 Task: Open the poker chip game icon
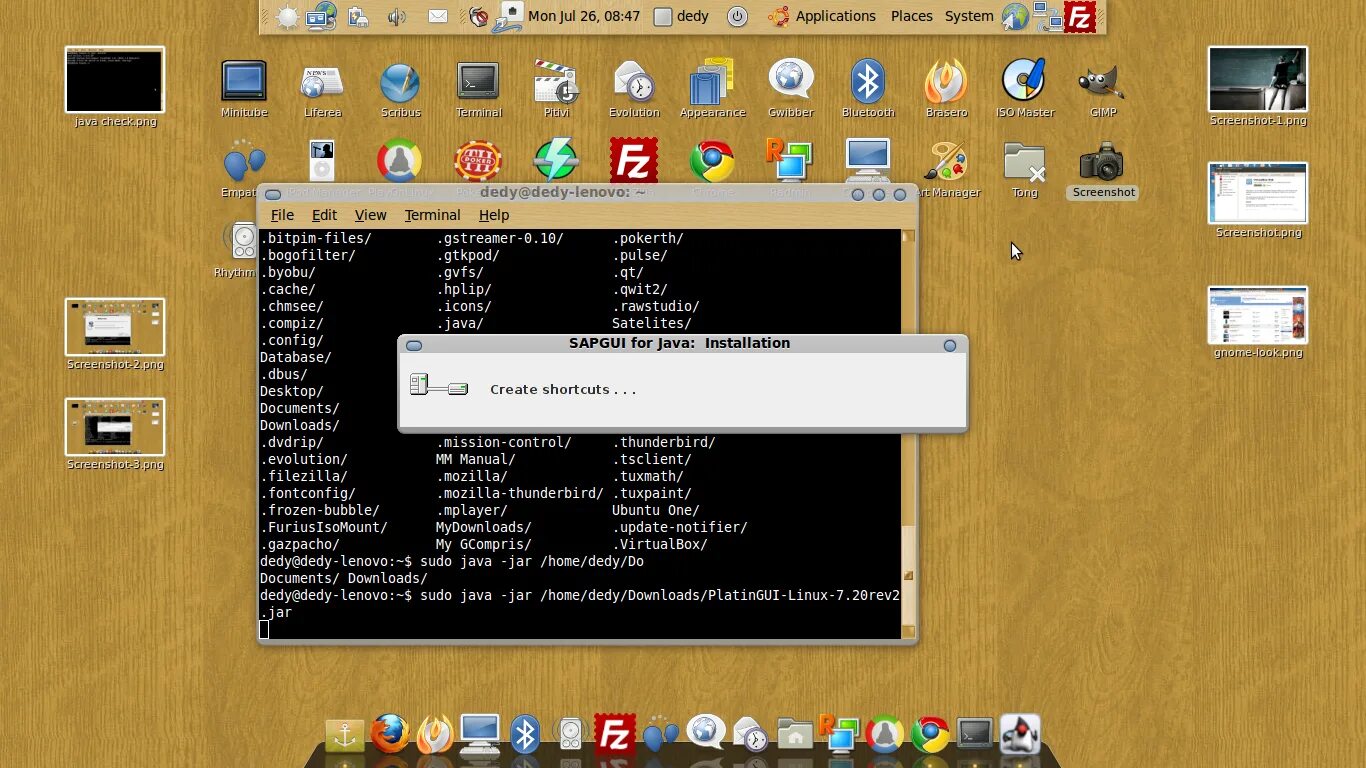click(x=478, y=161)
